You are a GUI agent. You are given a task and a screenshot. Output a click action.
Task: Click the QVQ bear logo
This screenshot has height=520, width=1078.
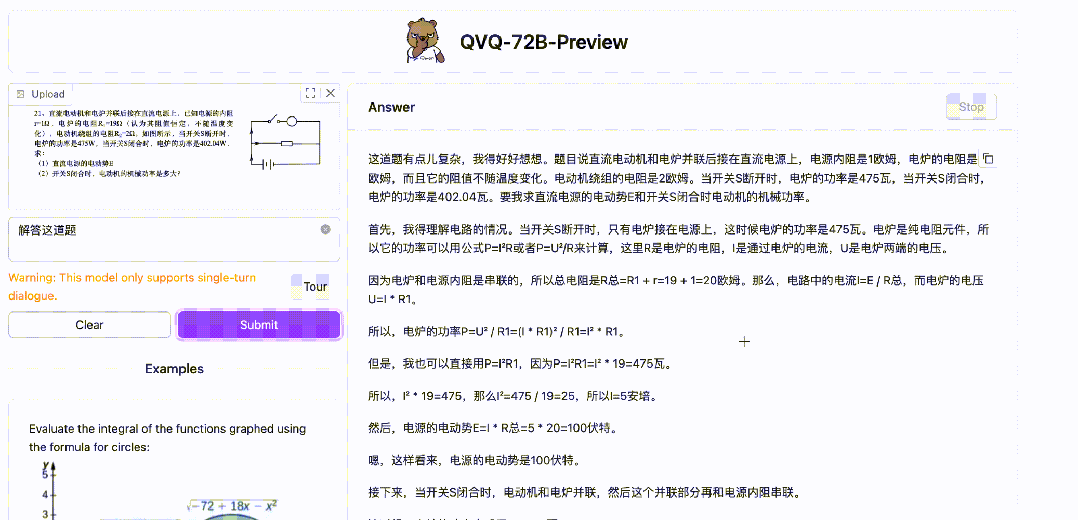point(426,41)
